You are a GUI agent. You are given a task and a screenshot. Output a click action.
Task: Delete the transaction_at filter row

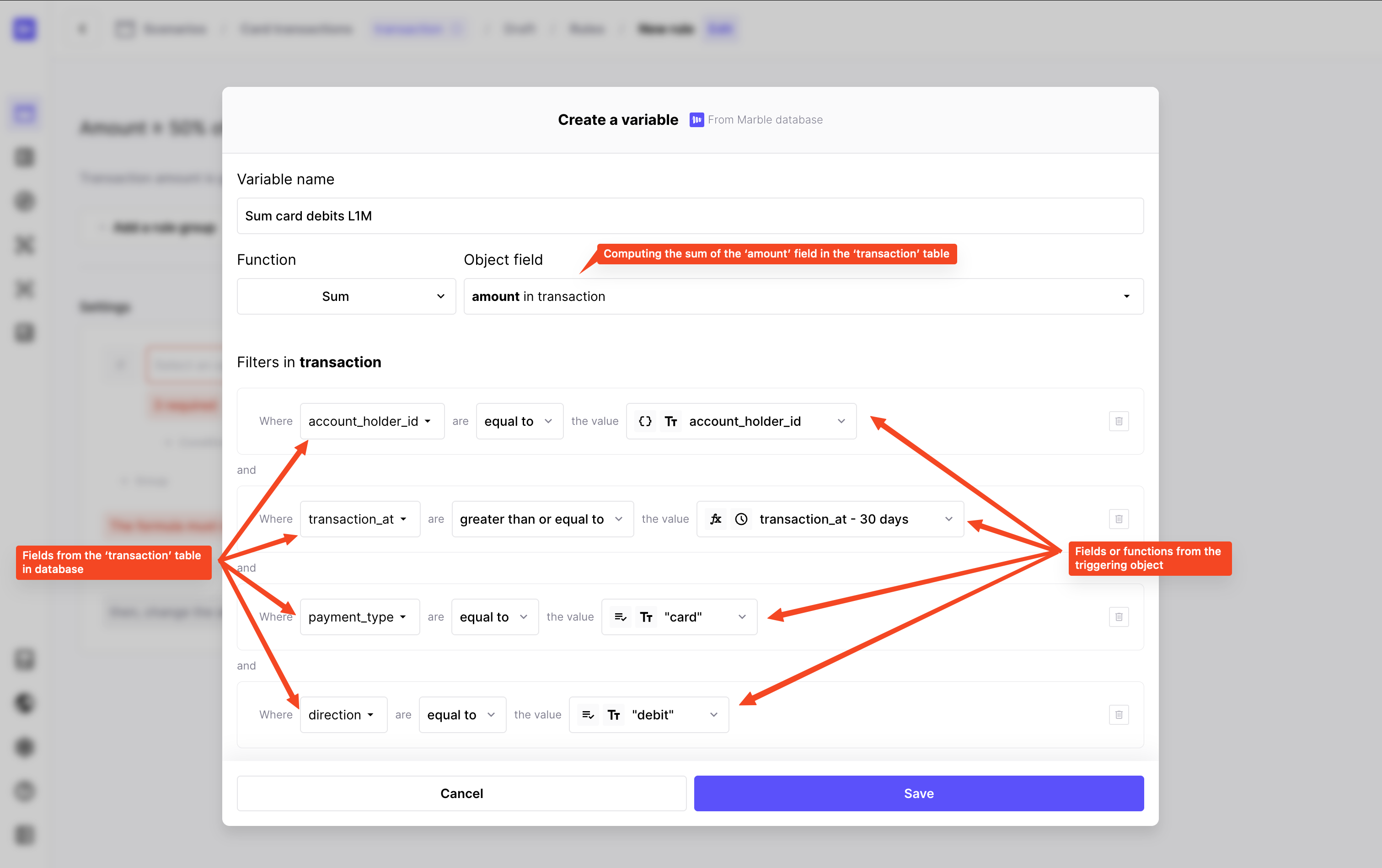[1118, 519]
